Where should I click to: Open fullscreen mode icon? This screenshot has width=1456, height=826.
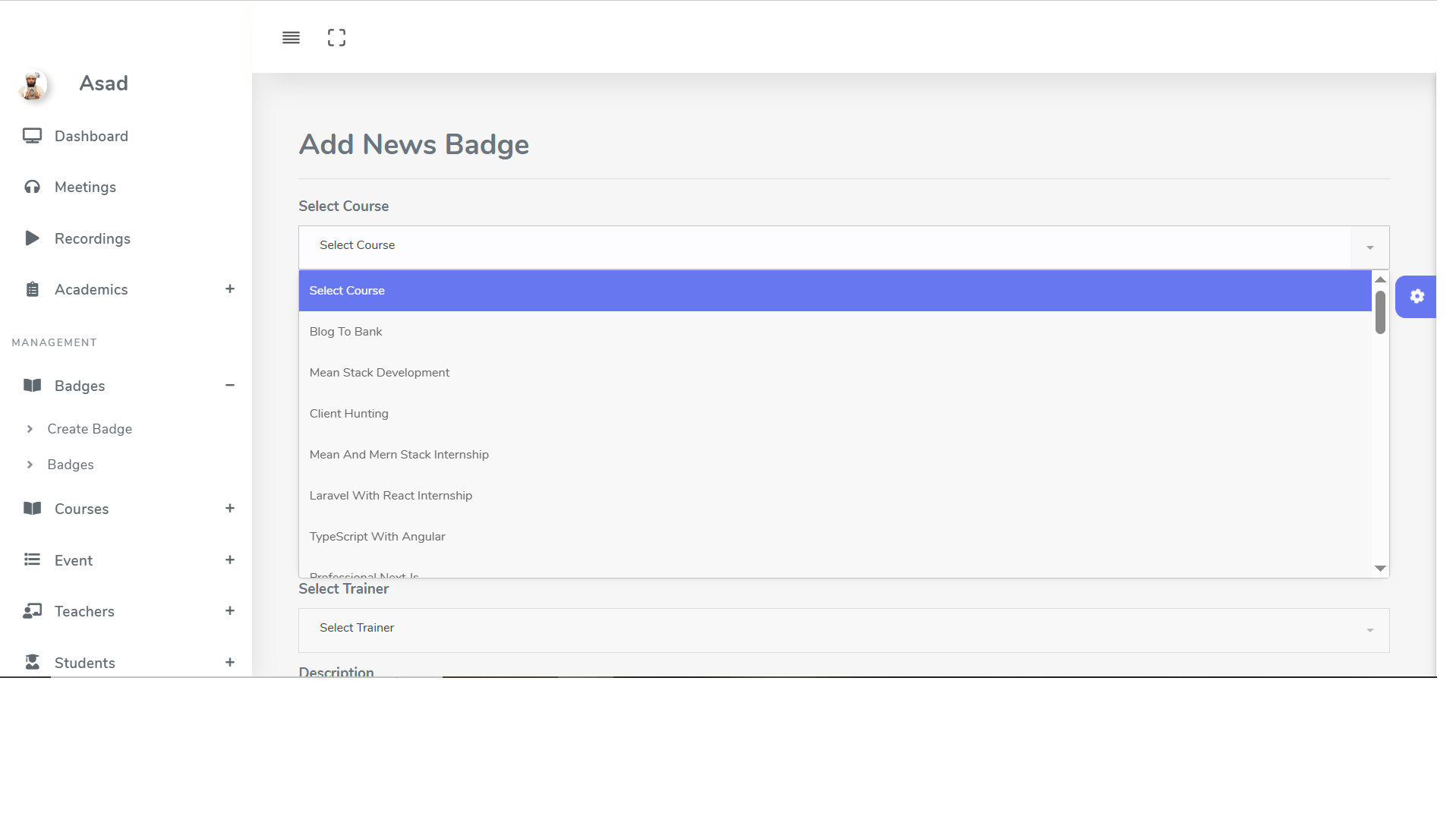[336, 38]
